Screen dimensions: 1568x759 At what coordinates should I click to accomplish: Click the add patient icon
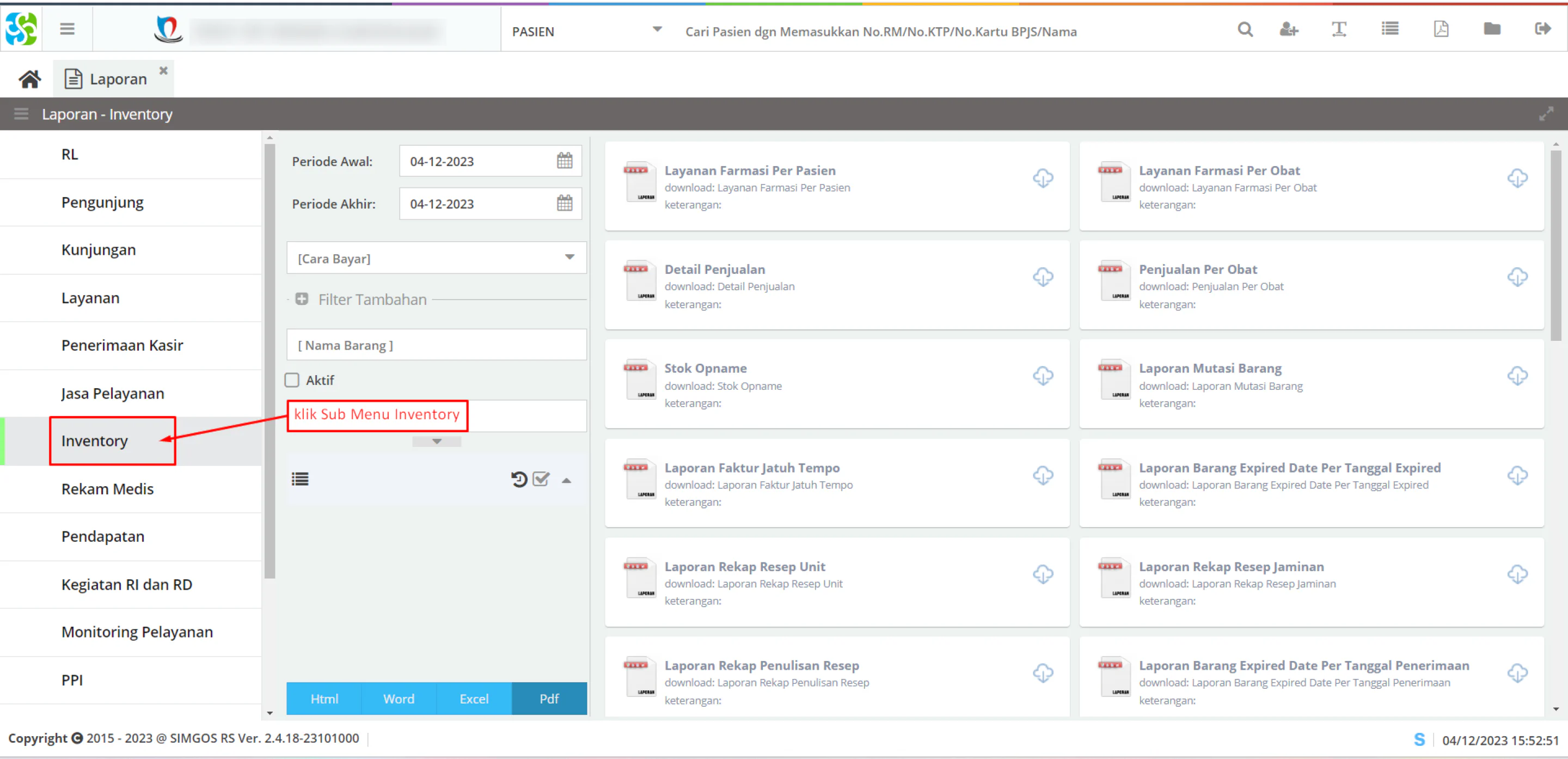click(1289, 29)
